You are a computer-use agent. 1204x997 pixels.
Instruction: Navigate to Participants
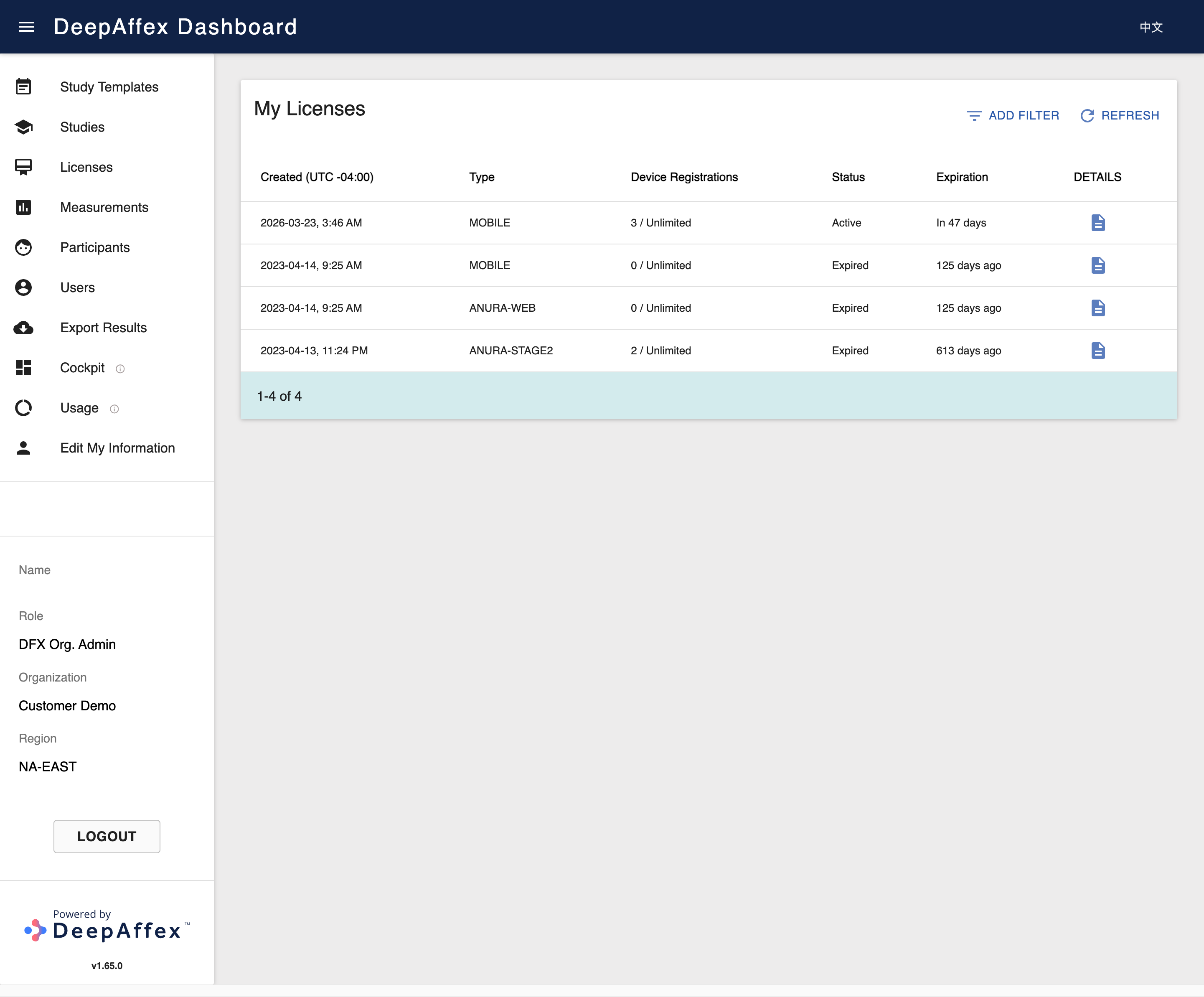[94, 247]
